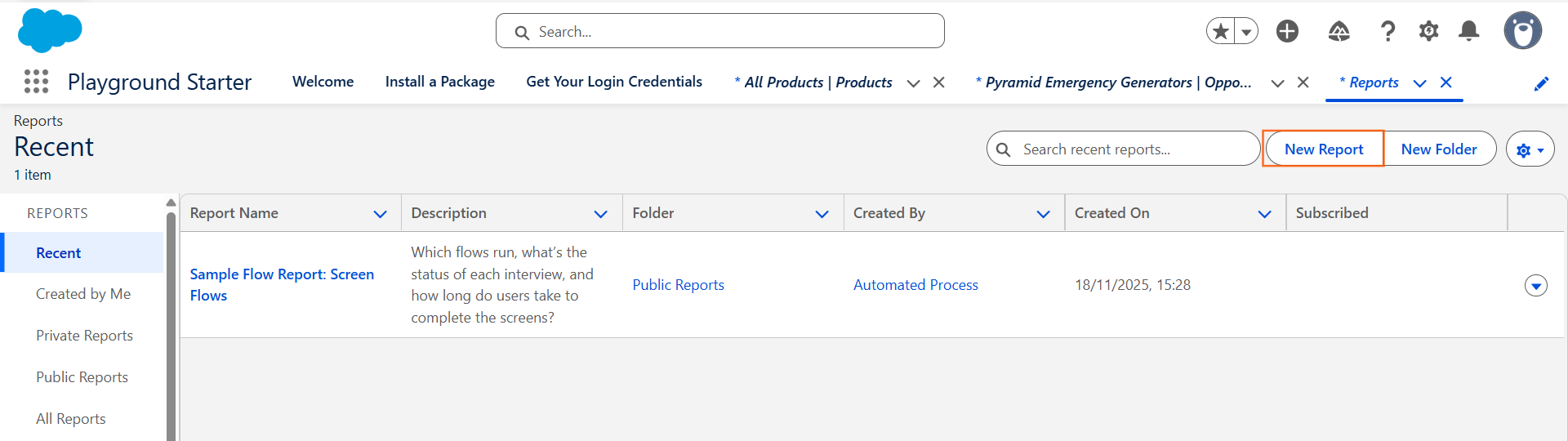Click the Playground Starter app name
Viewport: 1568px width, 441px height.
pyautogui.click(x=159, y=82)
